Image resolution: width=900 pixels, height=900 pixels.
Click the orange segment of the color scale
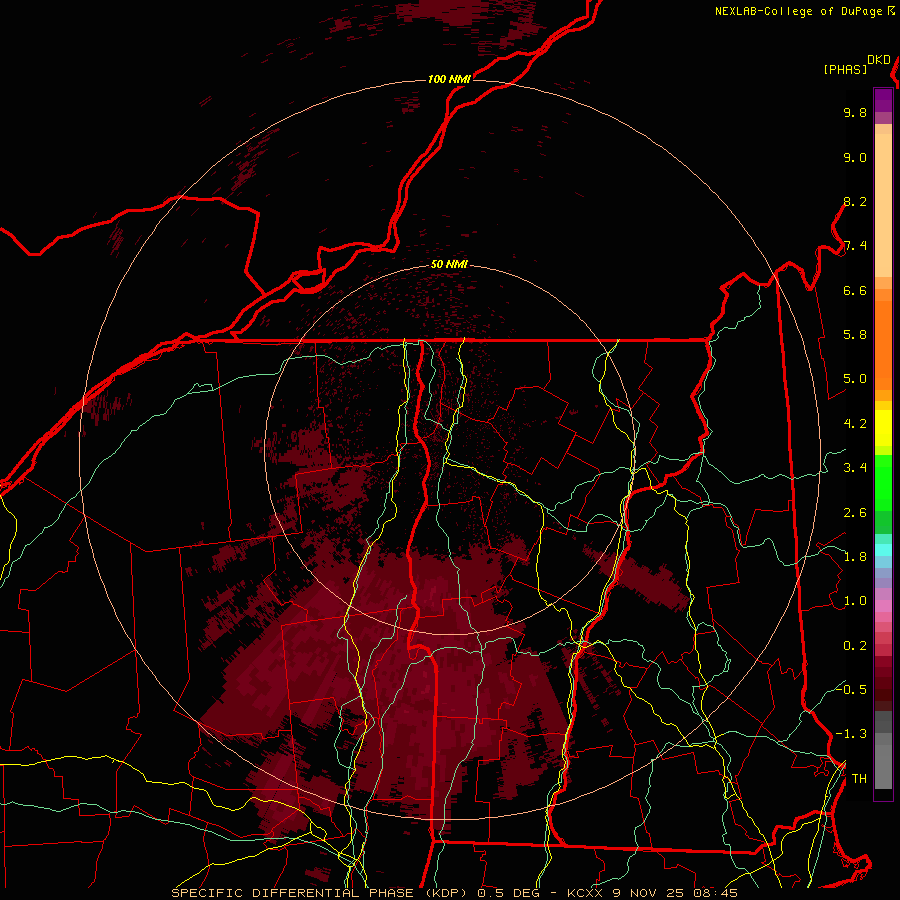coord(883,344)
